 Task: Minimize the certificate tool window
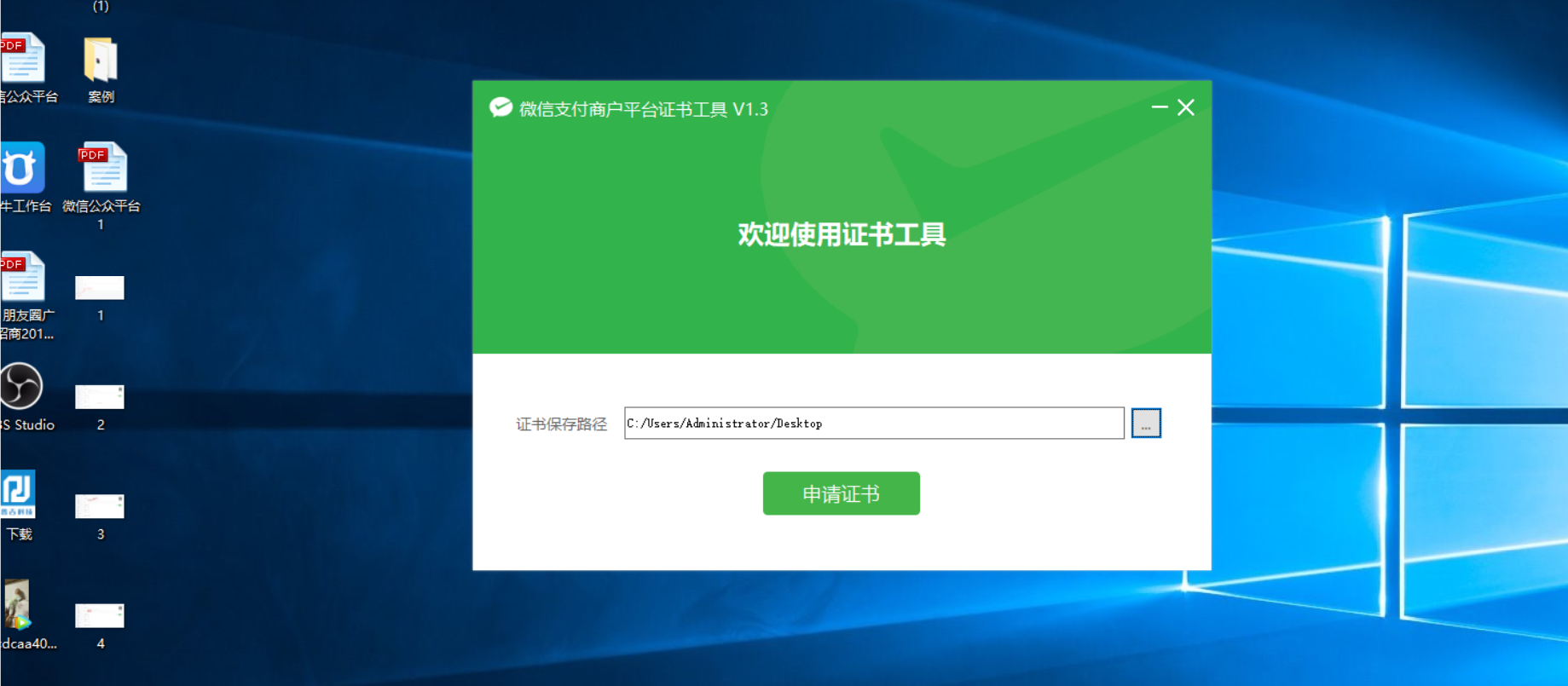1160,107
